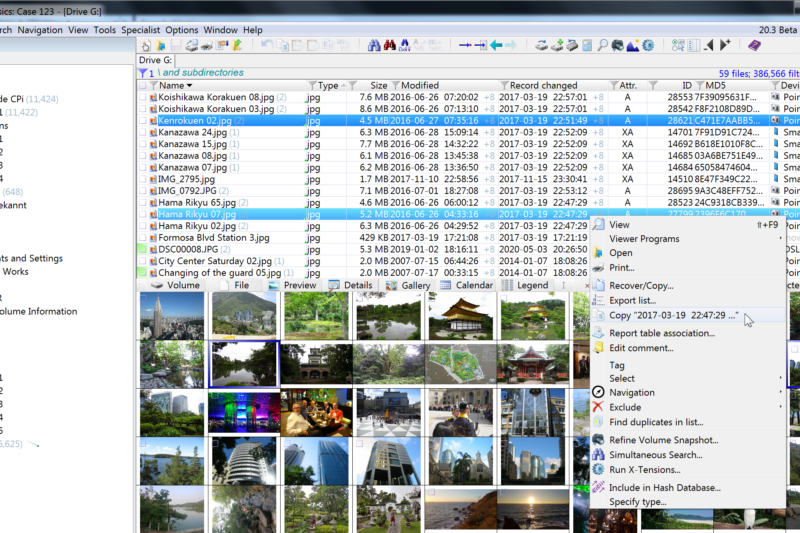Open the Modified column filter funnel
This screenshot has width=800, height=533.
[395, 85]
